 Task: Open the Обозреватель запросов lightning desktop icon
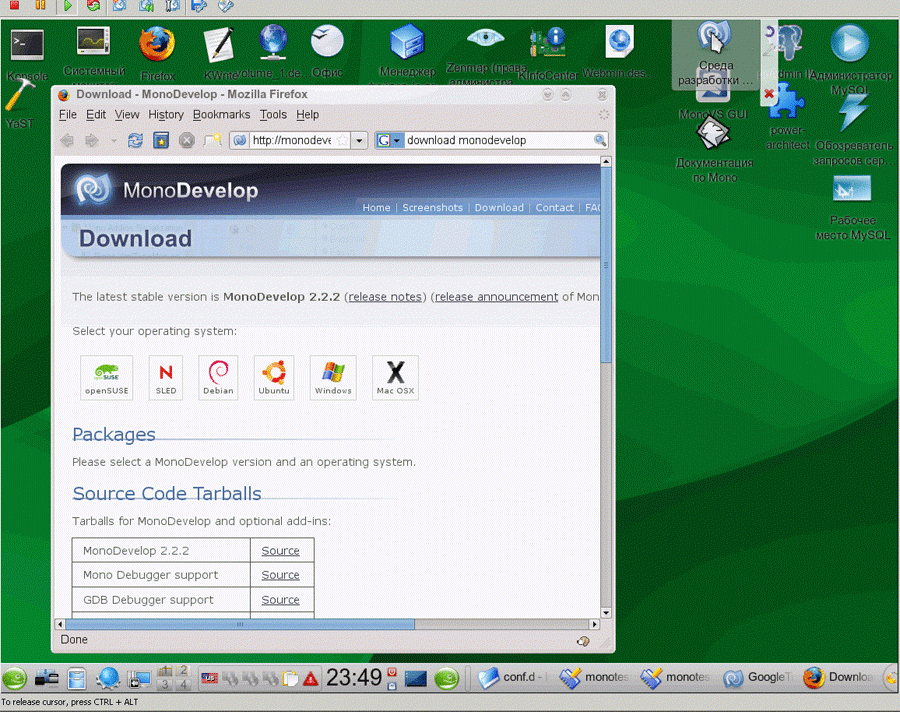coord(853,113)
